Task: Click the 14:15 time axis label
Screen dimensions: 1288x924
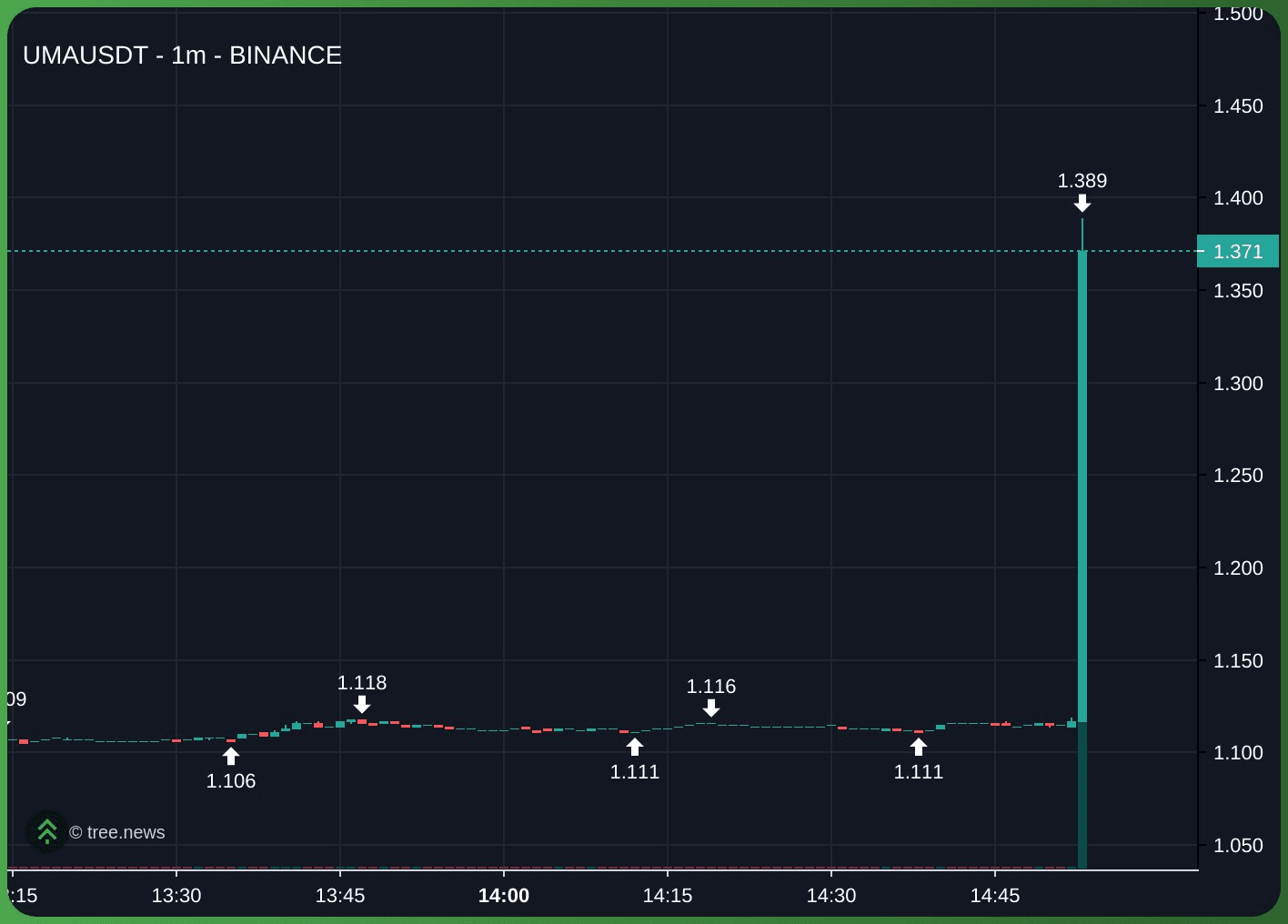Action: [668, 896]
